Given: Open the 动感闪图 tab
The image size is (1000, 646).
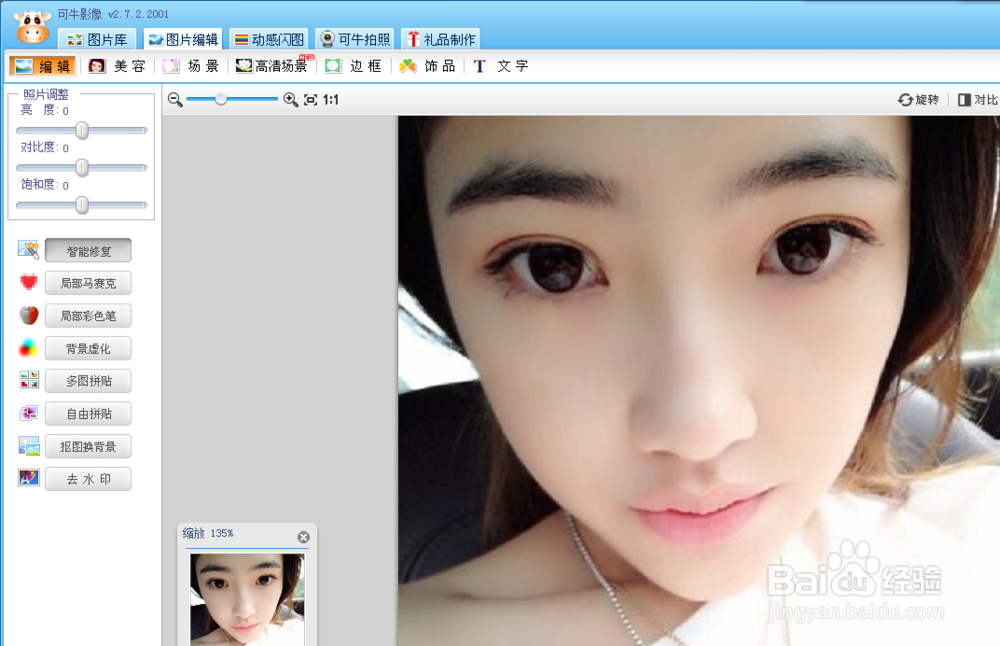Looking at the screenshot, I should (x=268, y=40).
